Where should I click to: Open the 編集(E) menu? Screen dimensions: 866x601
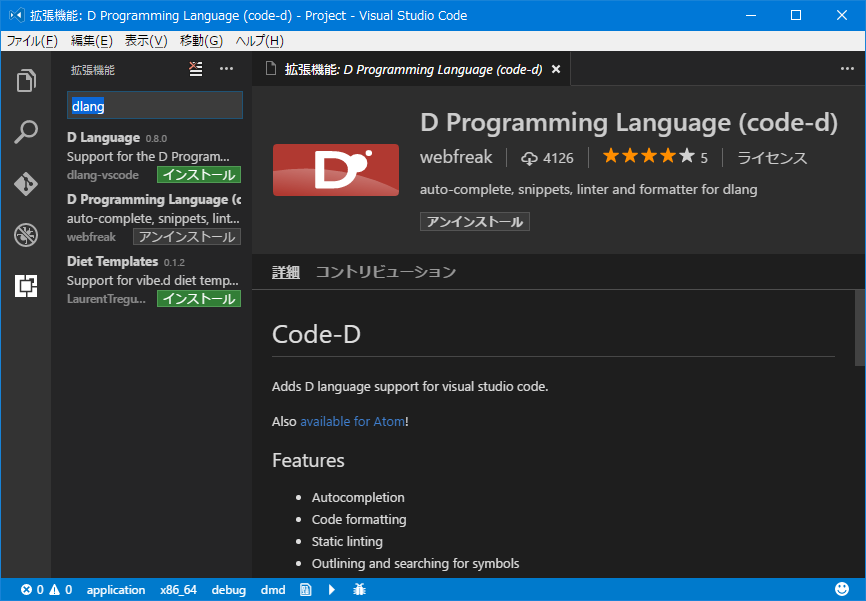pos(92,41)
